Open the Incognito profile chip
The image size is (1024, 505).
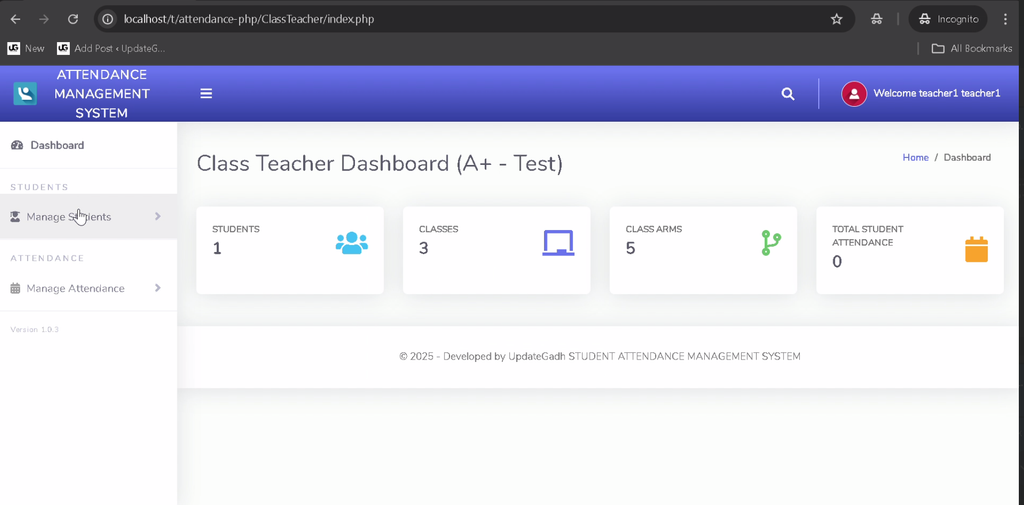[948, 19]
